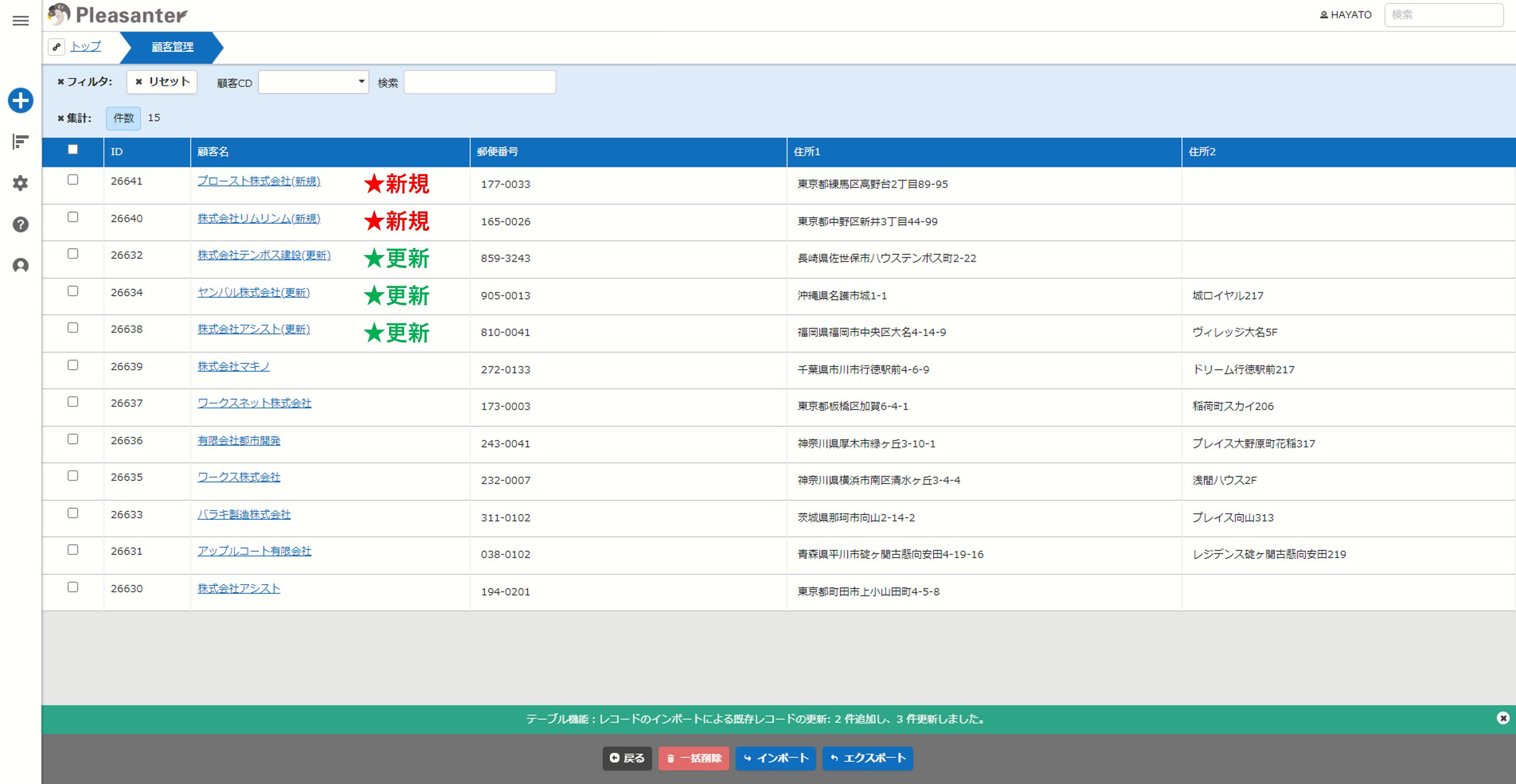Image resolution: width=1516 pixels, height=784 pixels.
Task: Open the user account icon in sidebar
Action: (21, 266)
